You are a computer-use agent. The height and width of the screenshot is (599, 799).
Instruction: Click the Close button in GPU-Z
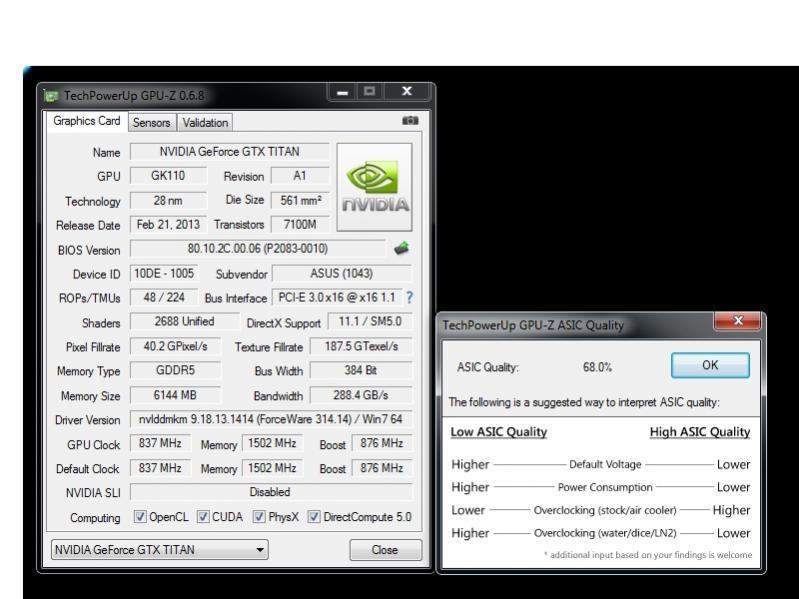385,550
